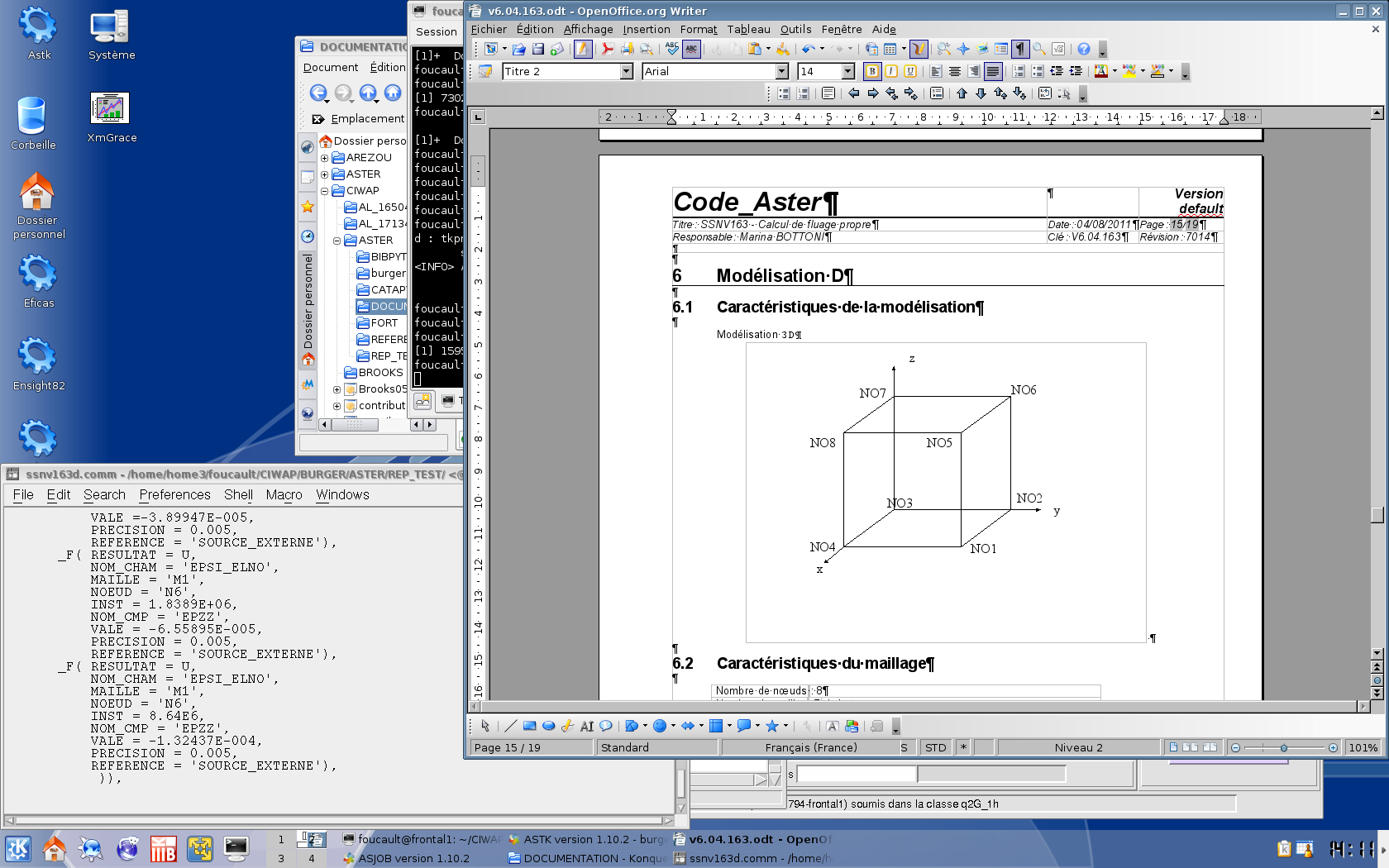Toggle Bold formatting
This screenshot has height=868, width=1389.
871,72
